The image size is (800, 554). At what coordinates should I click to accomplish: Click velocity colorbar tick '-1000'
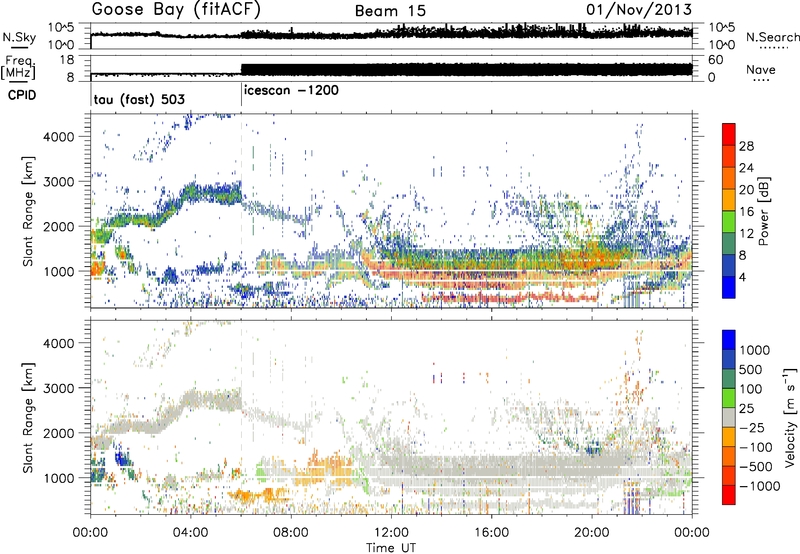coord(759,486)
